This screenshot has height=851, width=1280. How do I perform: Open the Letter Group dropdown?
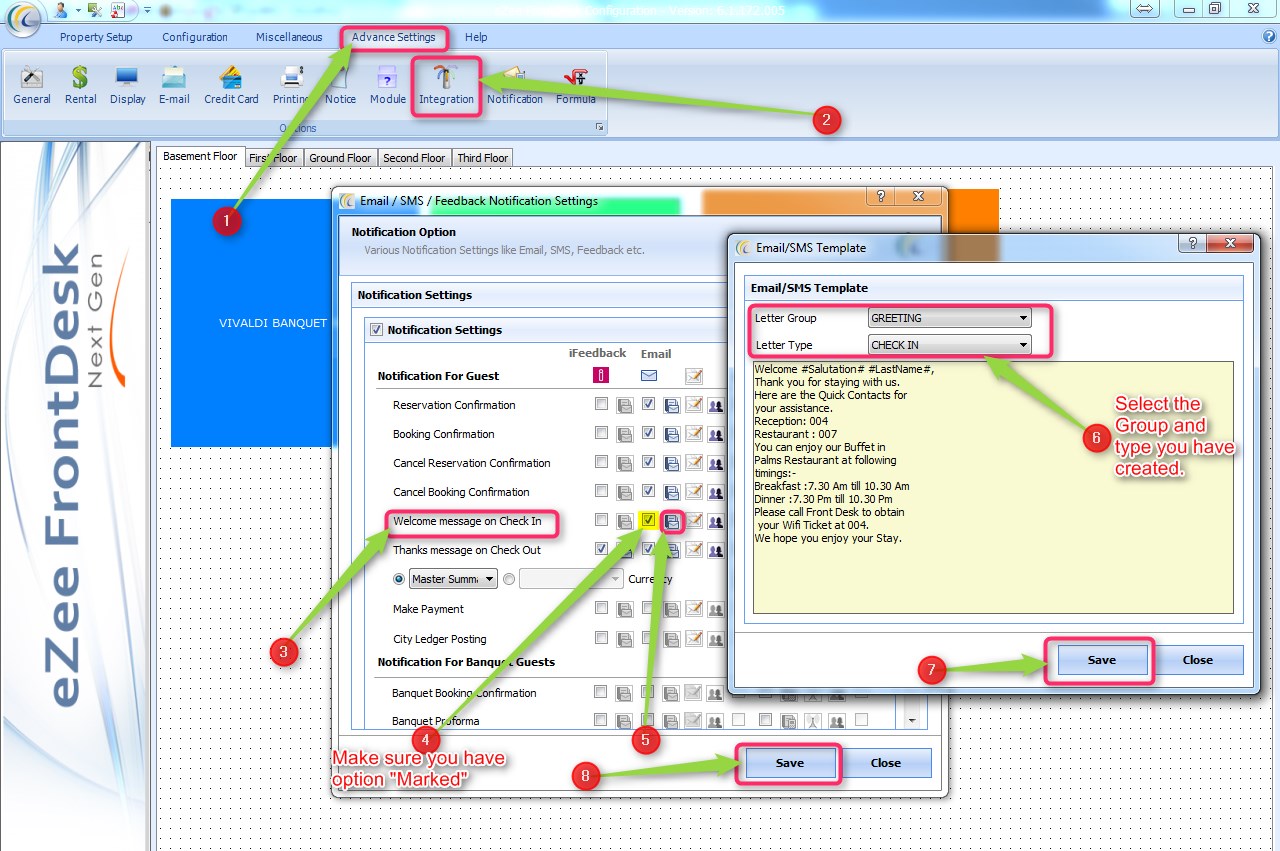(950, 318)
